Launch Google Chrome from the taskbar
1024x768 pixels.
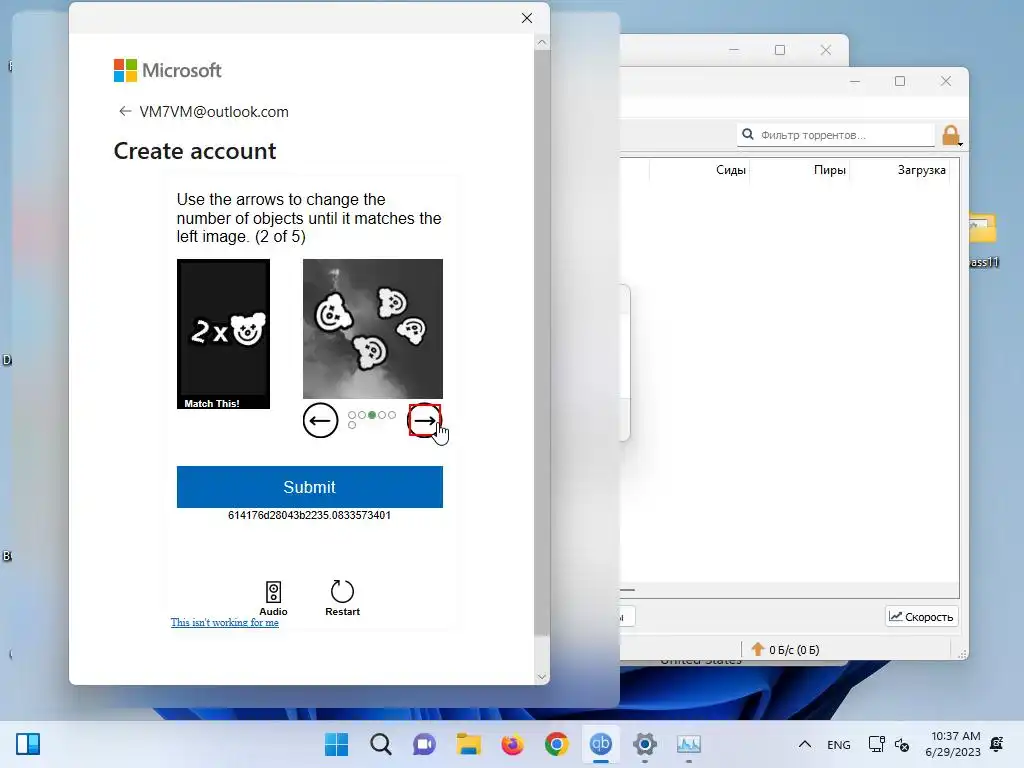556,744
